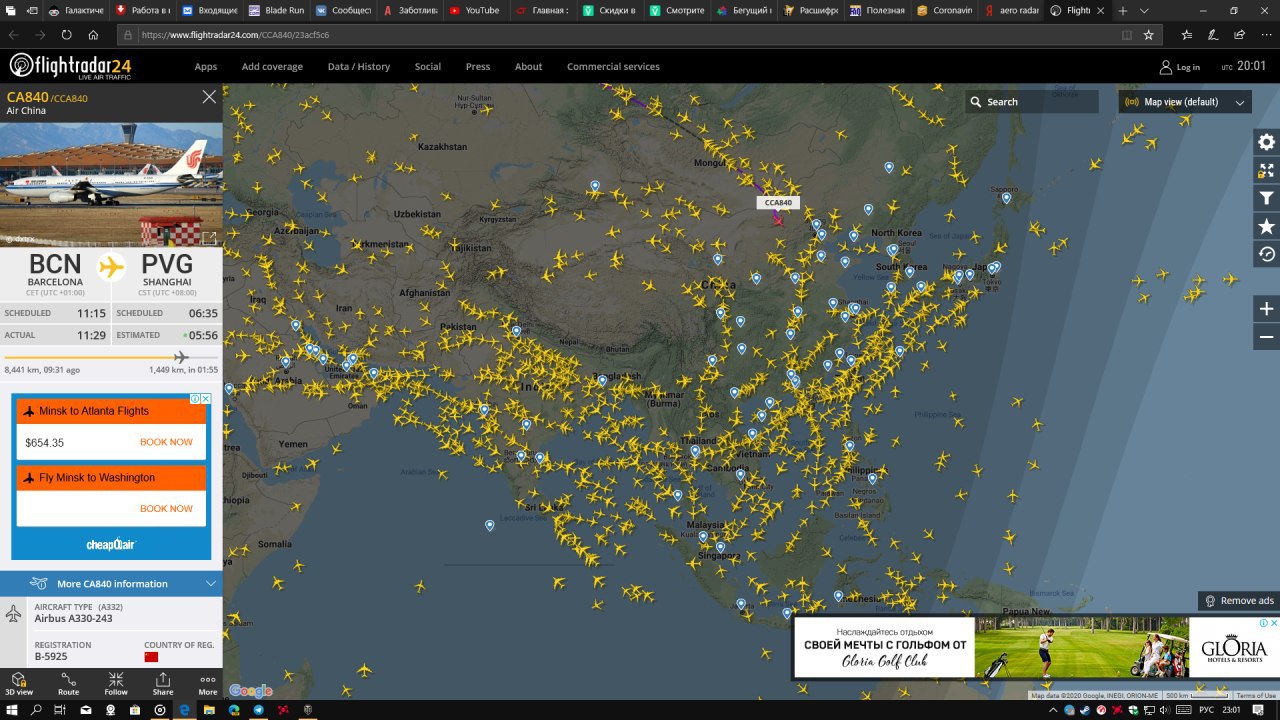
Task: Expand More CA840 information section
Action: point(111,583)
